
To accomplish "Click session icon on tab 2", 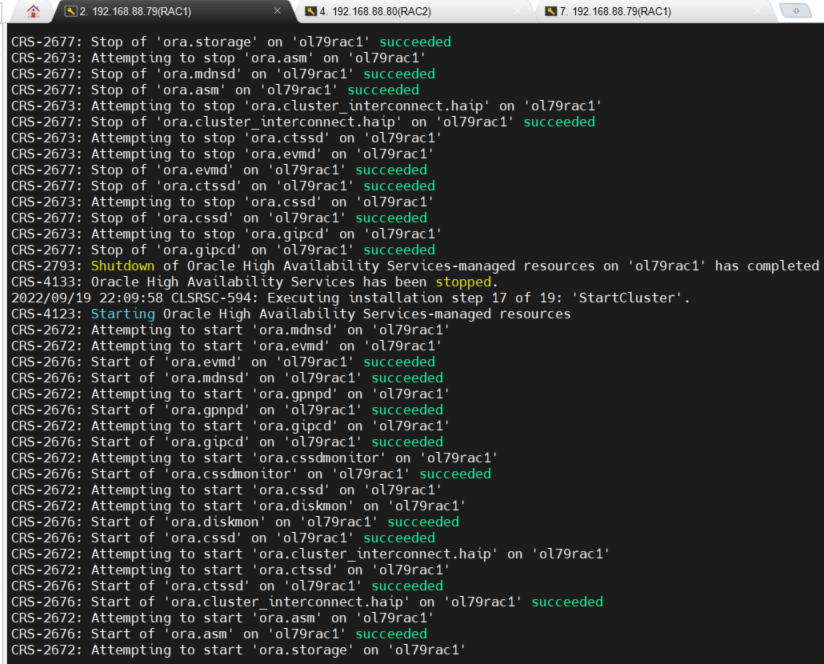I will coord(71,11).
